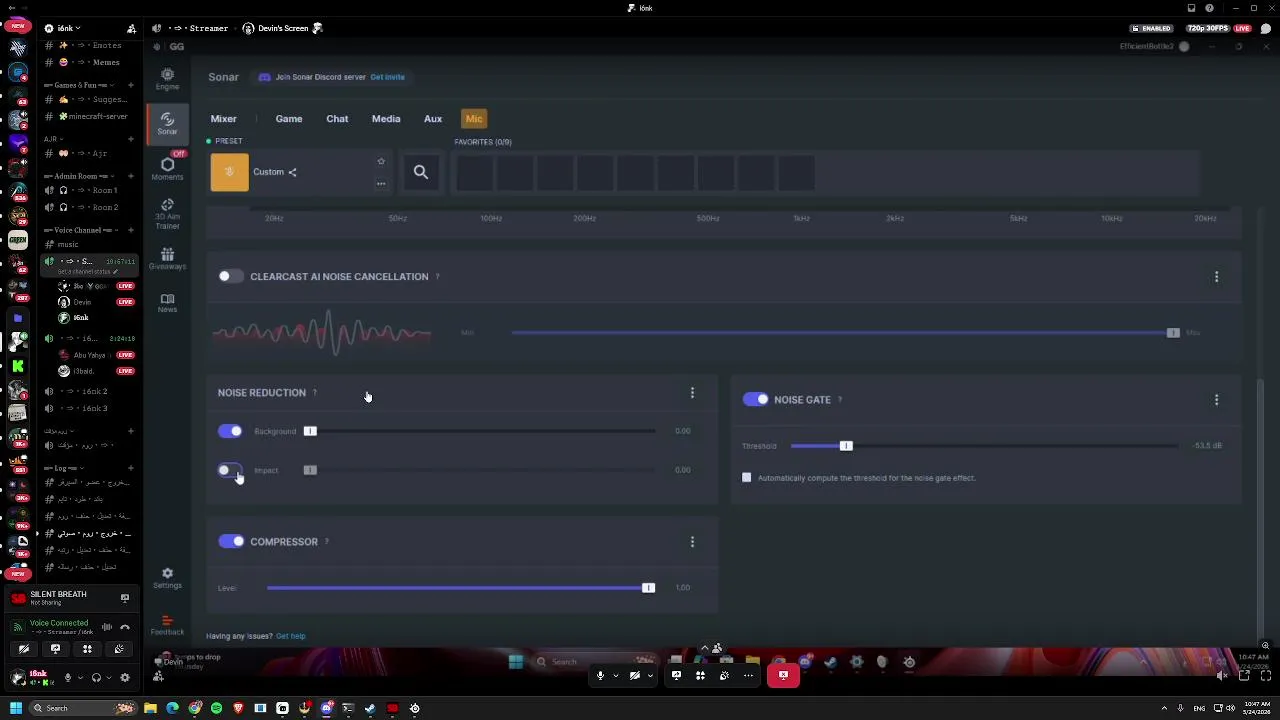Open News in the GG sidebar
This screenshot has height=720, width=1280.
(167, 303)
